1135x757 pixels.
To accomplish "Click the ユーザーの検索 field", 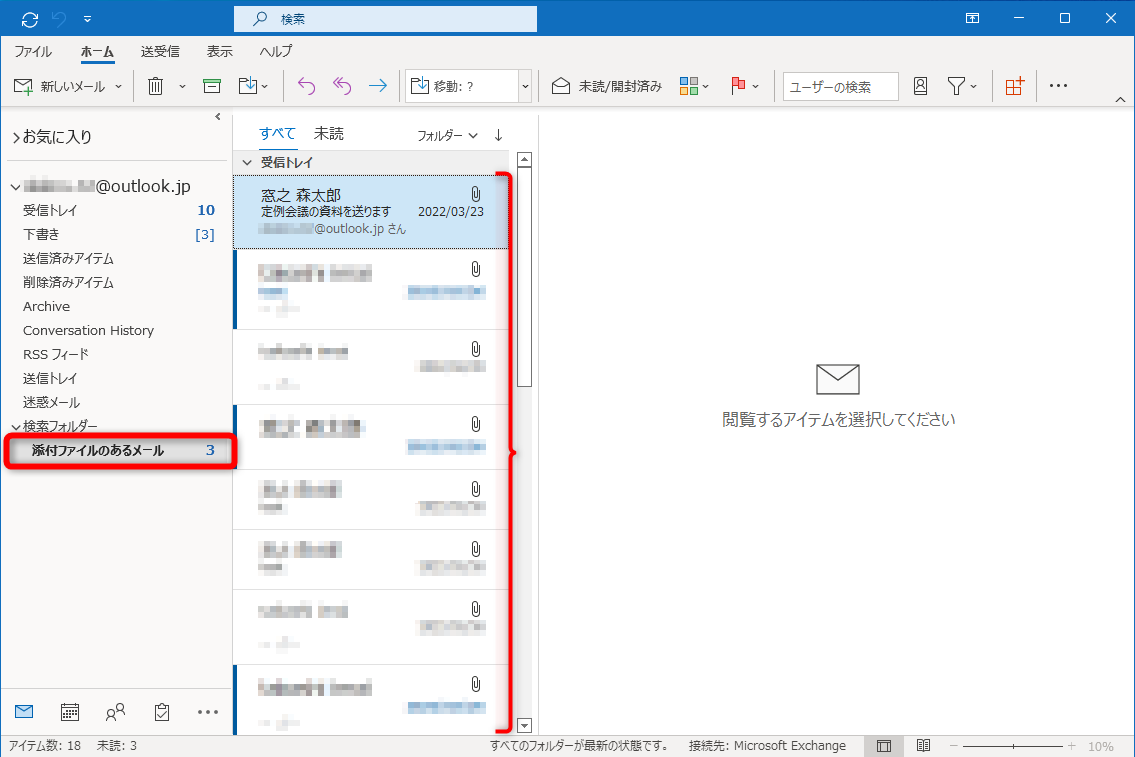I will click(840, 87).
